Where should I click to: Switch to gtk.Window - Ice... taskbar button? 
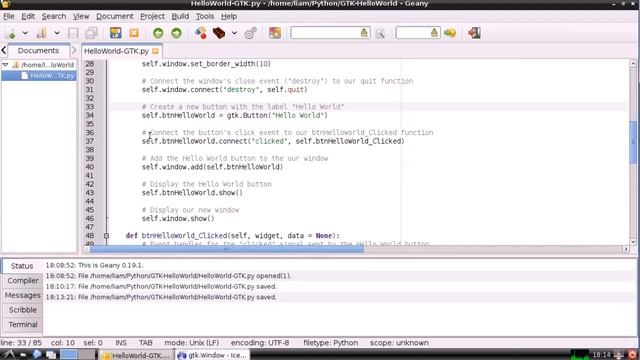click(x=212, y=355)
